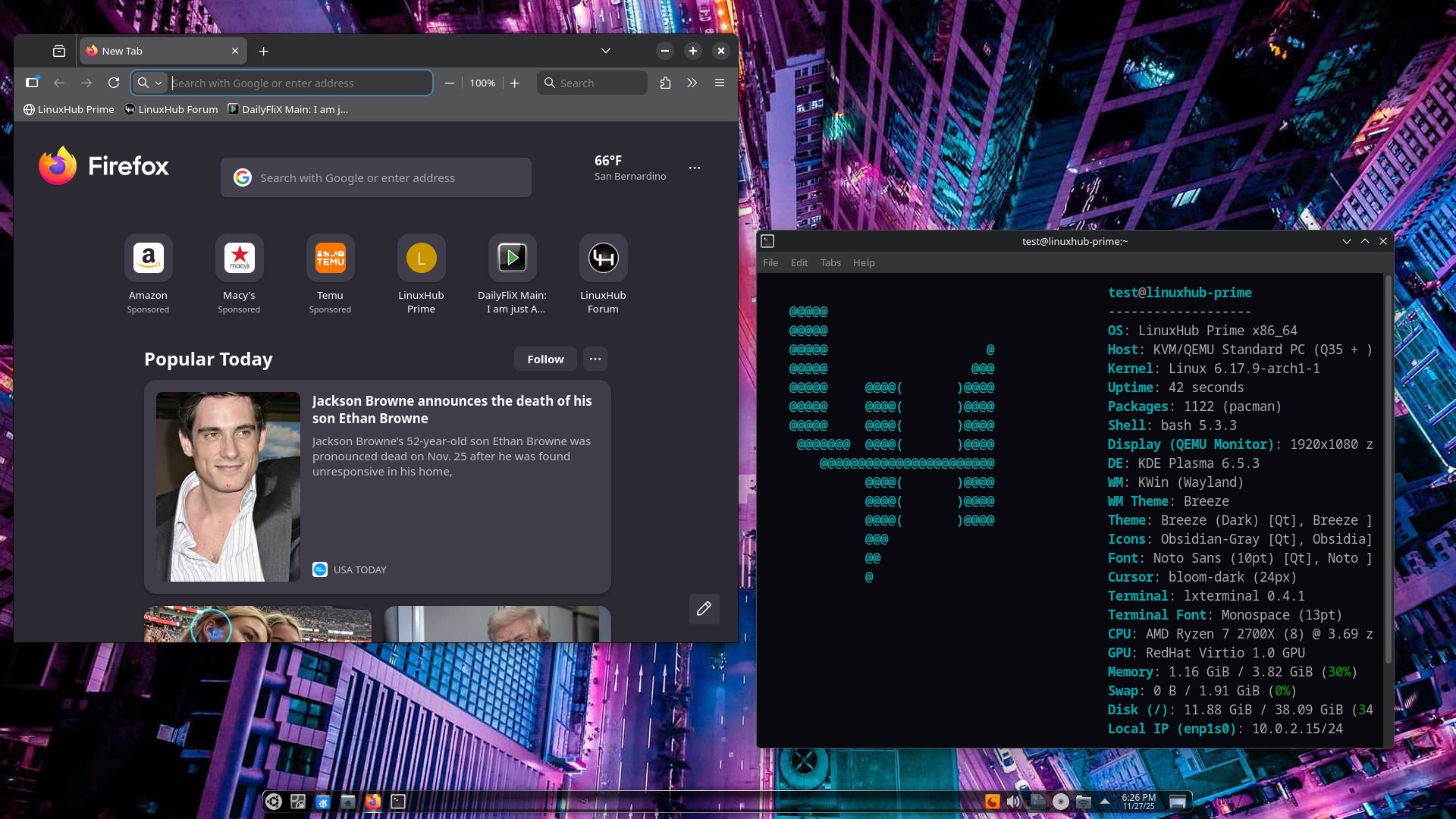Click the Follow button for Popular Today
This screenshot has width=1456, height=819.
coord(545,359)
